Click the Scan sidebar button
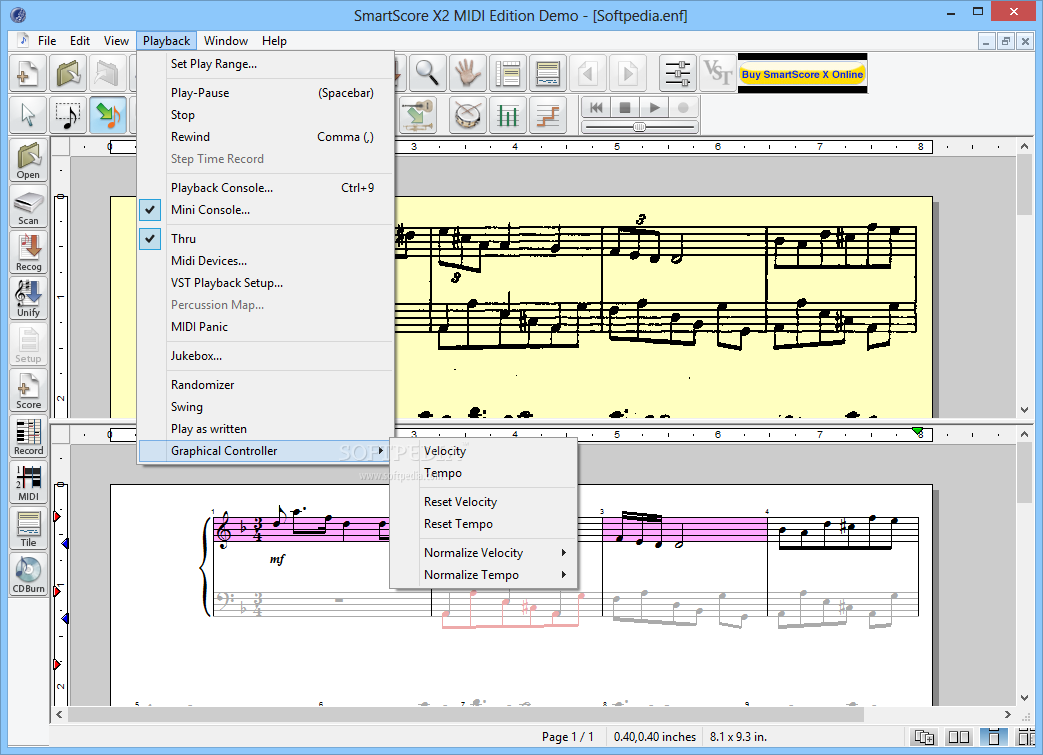This screenshot has height=755, width=1043. tap(29, 206)
